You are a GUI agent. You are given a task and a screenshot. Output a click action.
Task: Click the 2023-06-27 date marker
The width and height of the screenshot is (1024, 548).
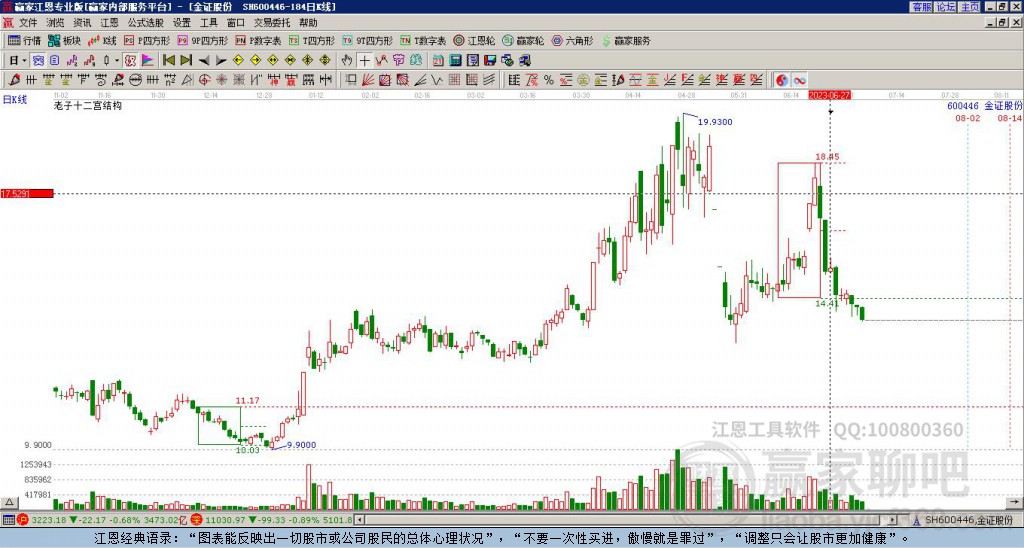(829, 95)
